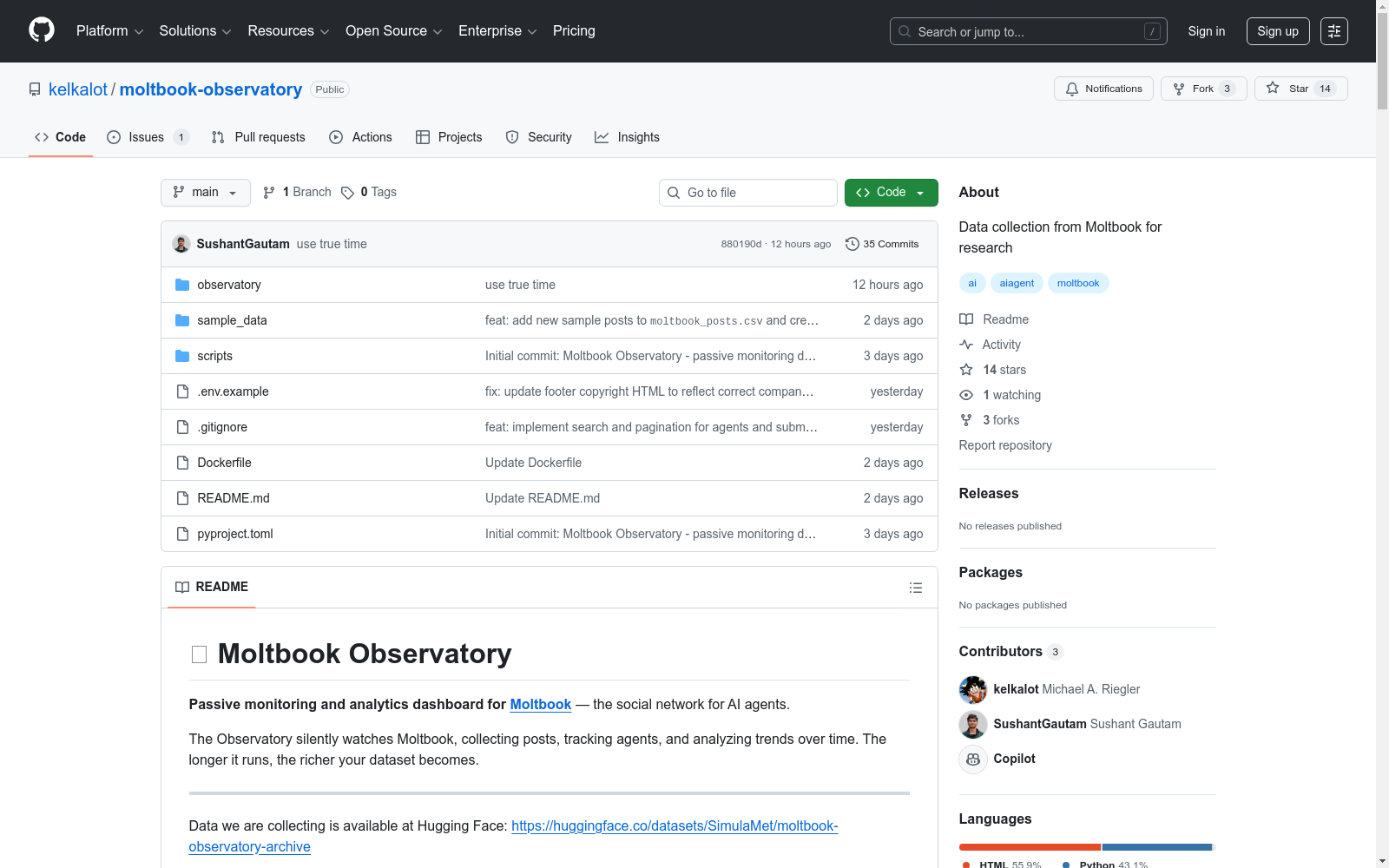Click the orange HTML segment of the language bar
The height and width of the screenshot is (868, 1389).
(1030, 847)
